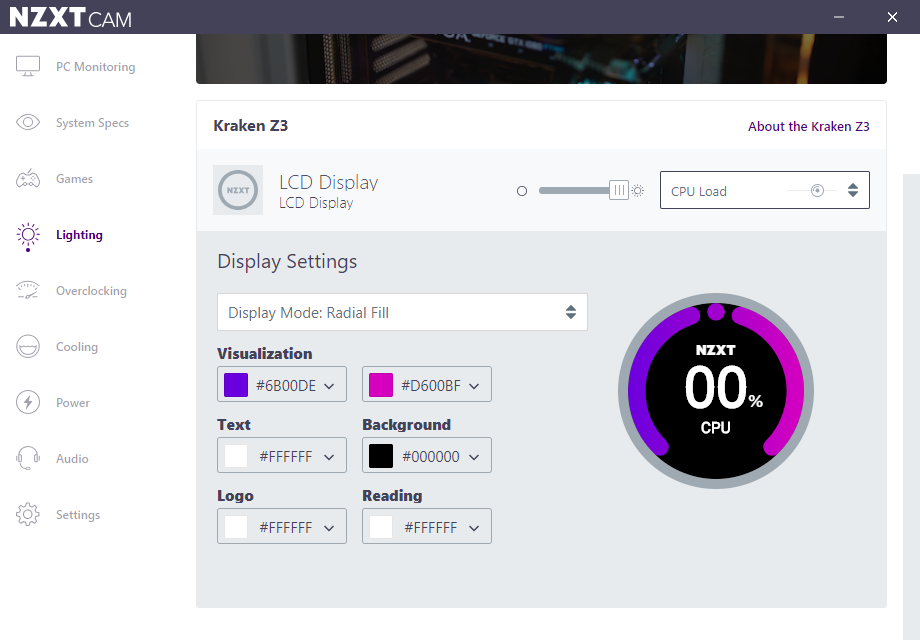
Task: Go to Games section
Action: [75, 179]
